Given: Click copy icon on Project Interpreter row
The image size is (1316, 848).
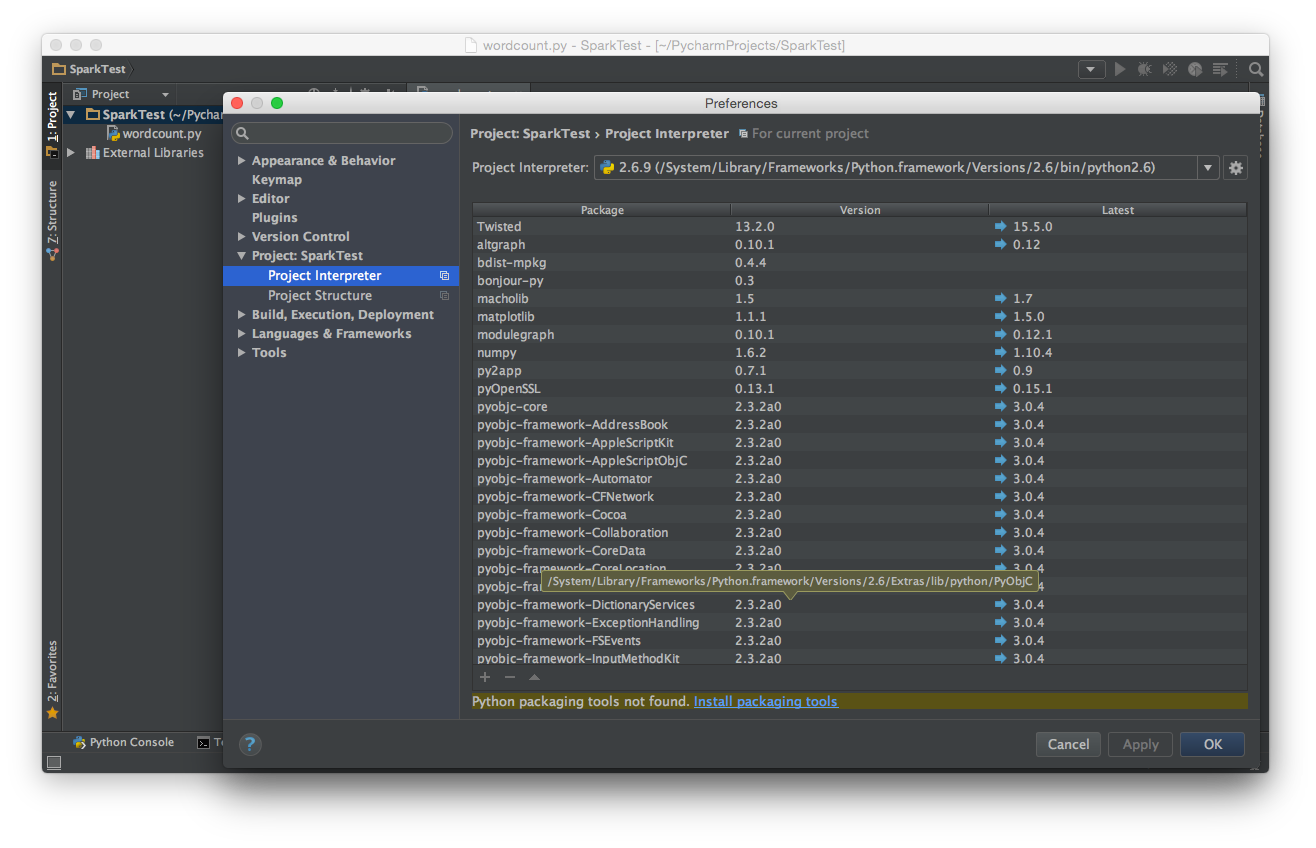Looking at the screenshot, I should 444,276.
